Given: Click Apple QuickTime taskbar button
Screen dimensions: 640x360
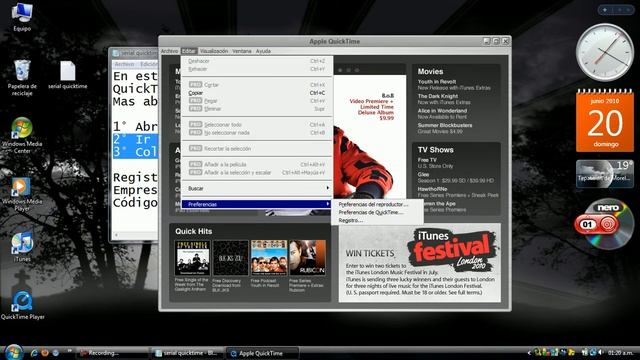Looking at the screenshot, I should (x=262, y=353).
